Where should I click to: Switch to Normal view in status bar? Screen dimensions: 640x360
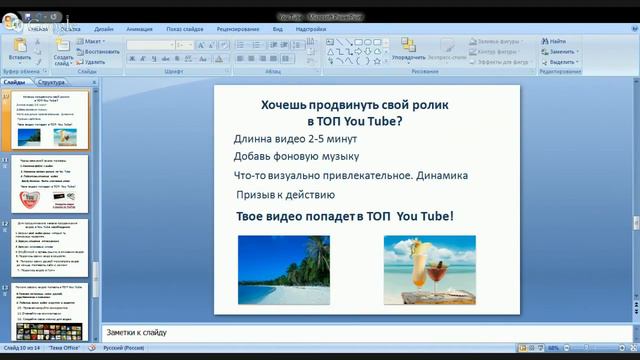tap(522, 348)
